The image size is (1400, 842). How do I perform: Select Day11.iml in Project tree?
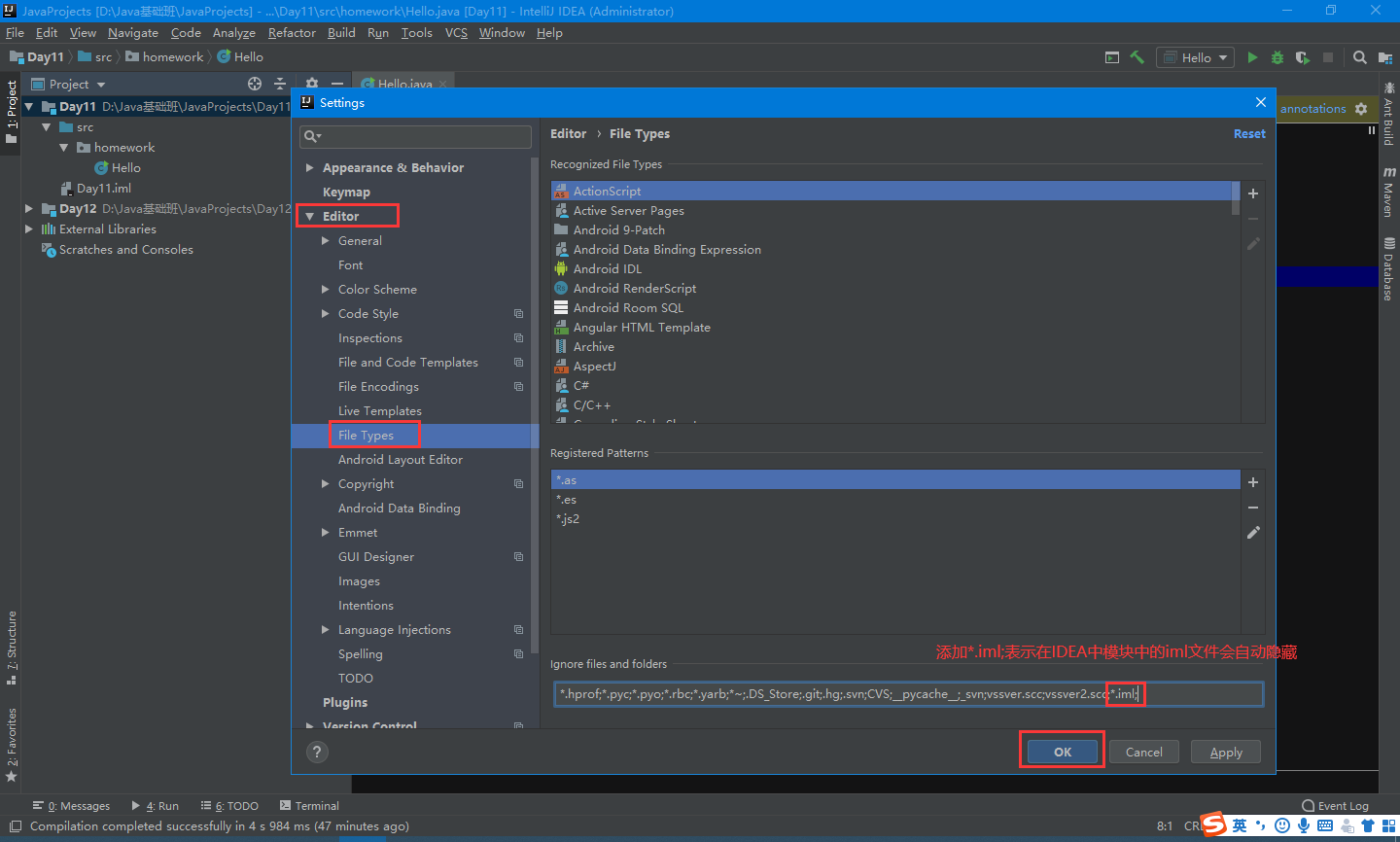click(x=103, y=189)
